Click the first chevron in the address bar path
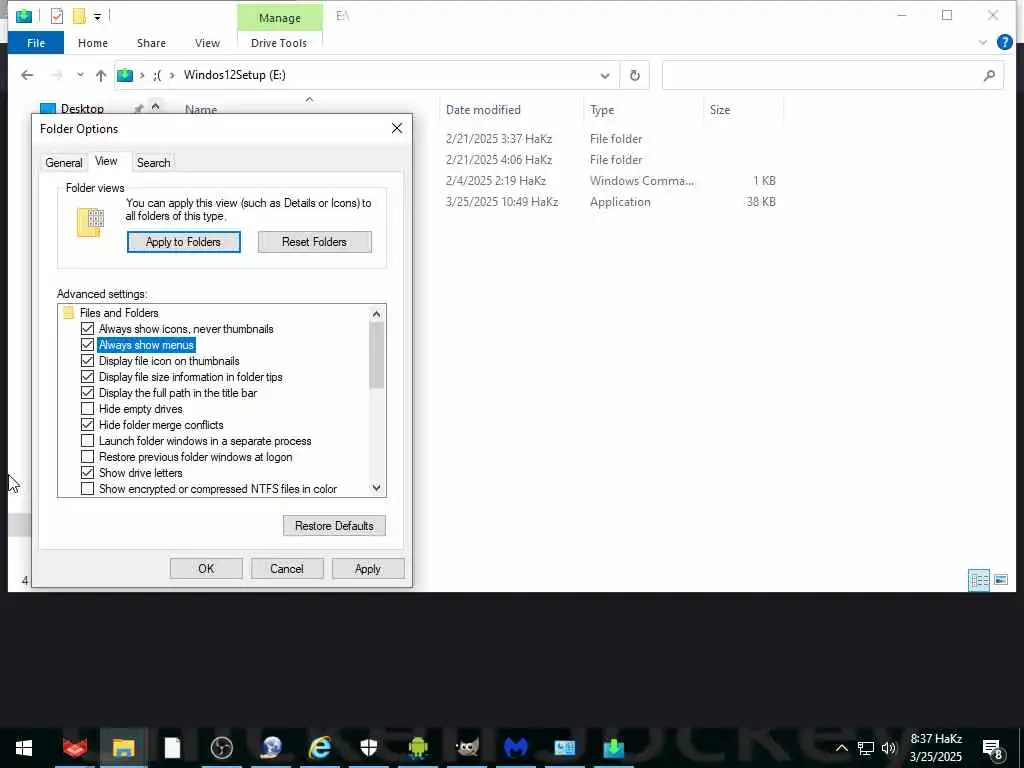The width and height of the screenshot is (1024, 768). pos(142,75)
